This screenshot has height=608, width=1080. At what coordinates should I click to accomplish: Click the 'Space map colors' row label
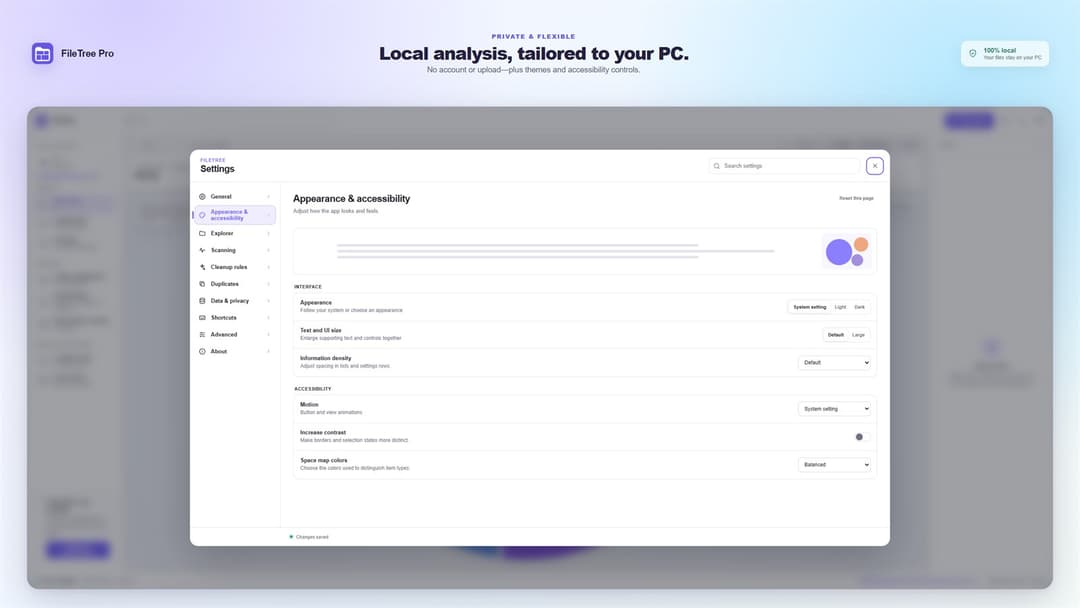pos(324,460)
